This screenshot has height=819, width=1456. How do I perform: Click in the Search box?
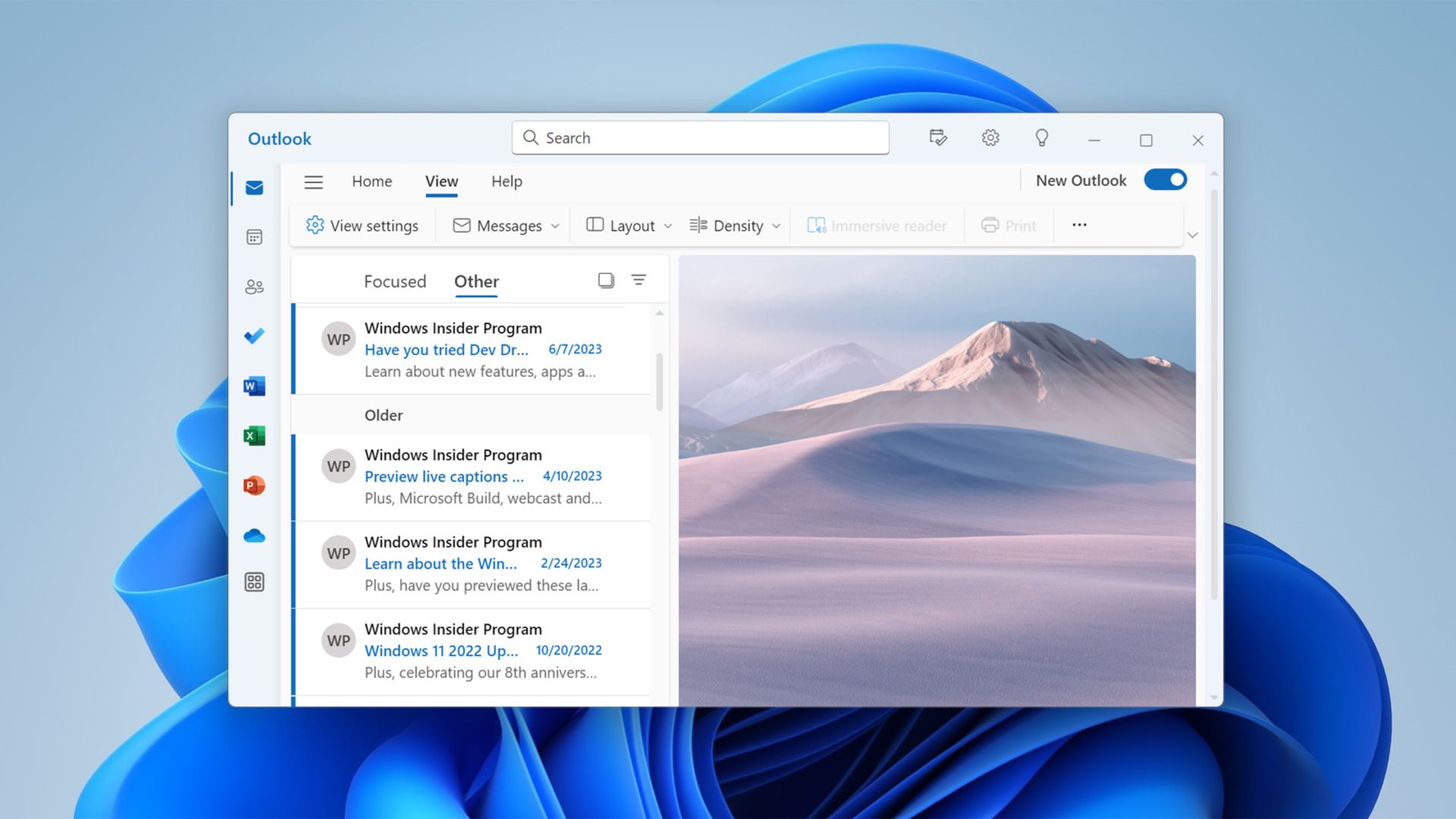point(700,138)
